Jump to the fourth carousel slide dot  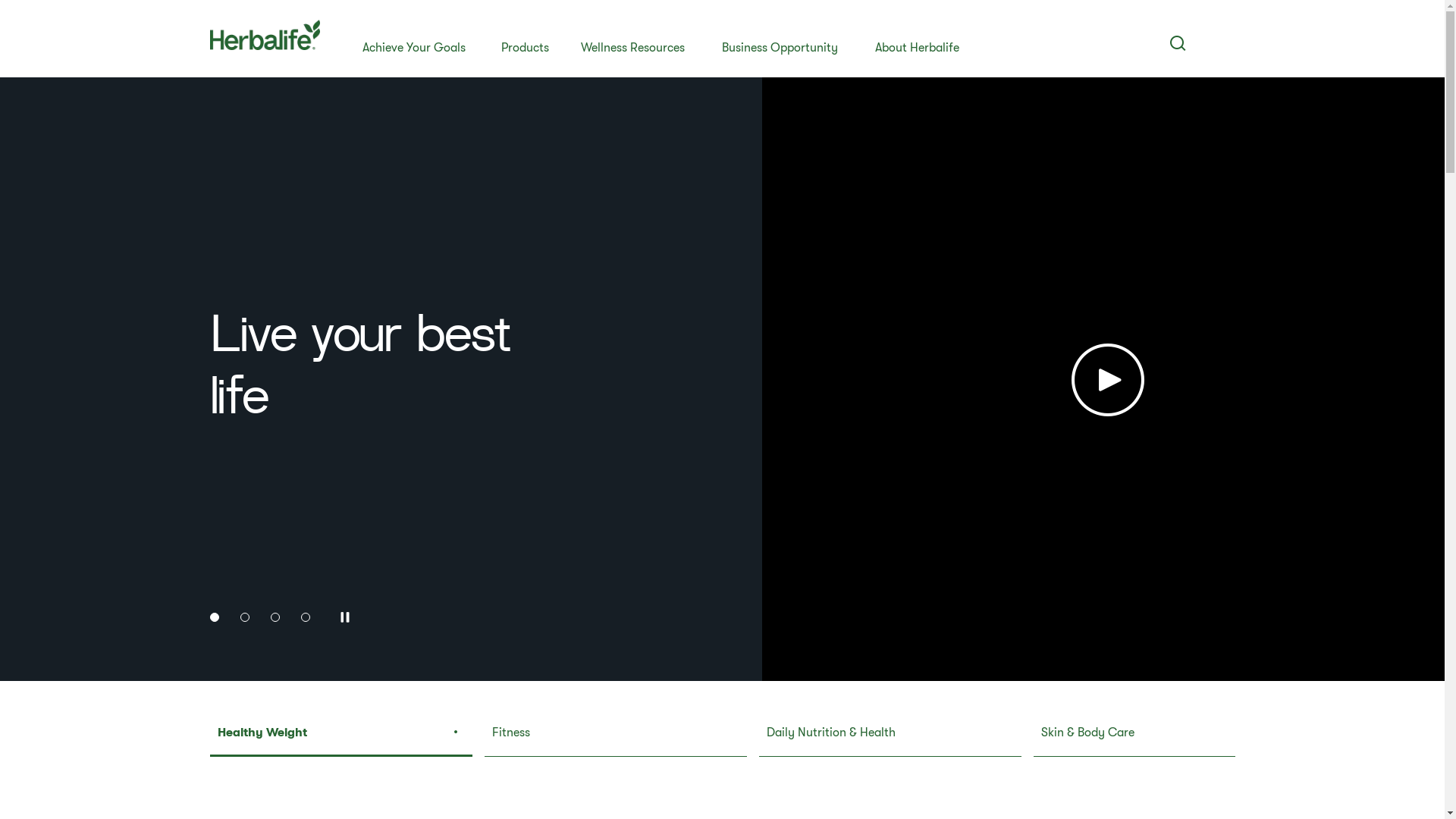coord(306,617)
